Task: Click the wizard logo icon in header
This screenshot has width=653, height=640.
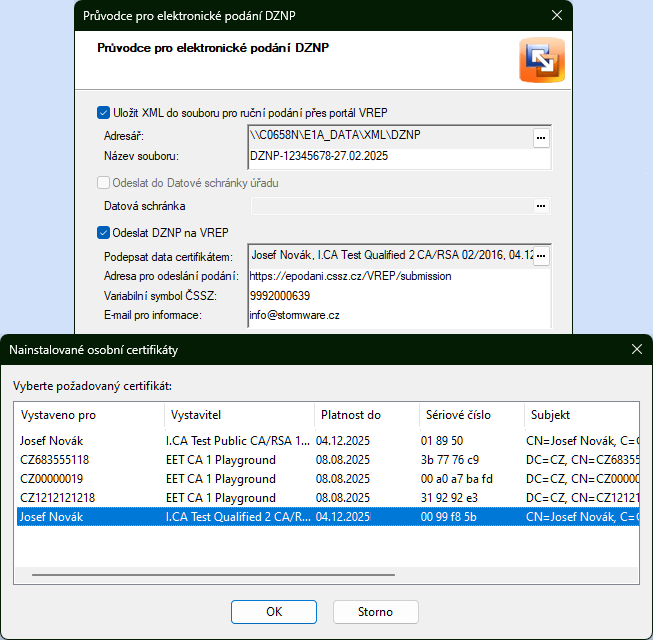Action: point(541,62)
